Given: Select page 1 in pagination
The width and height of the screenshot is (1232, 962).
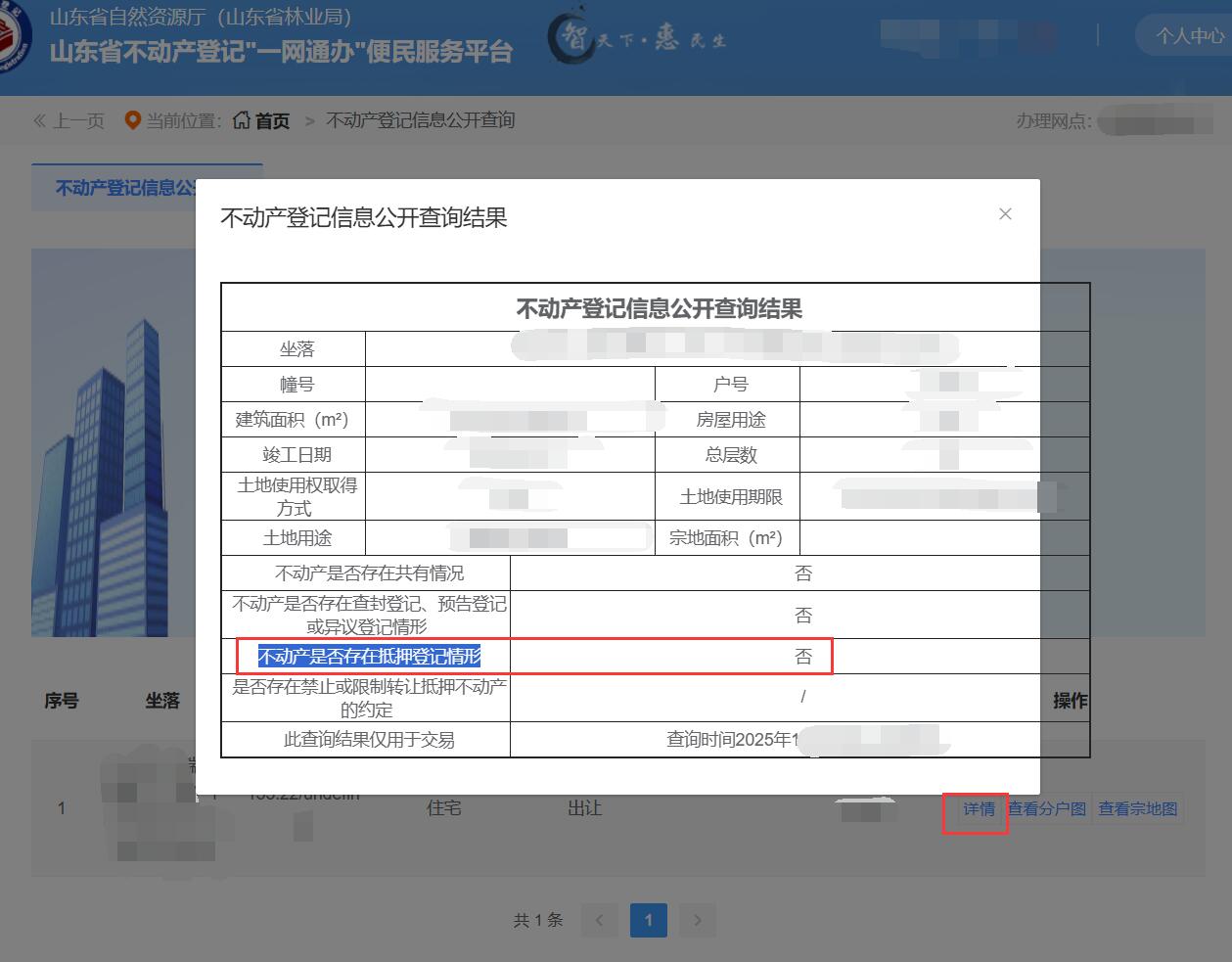Looking at the screenshot, I should [648, 920].
